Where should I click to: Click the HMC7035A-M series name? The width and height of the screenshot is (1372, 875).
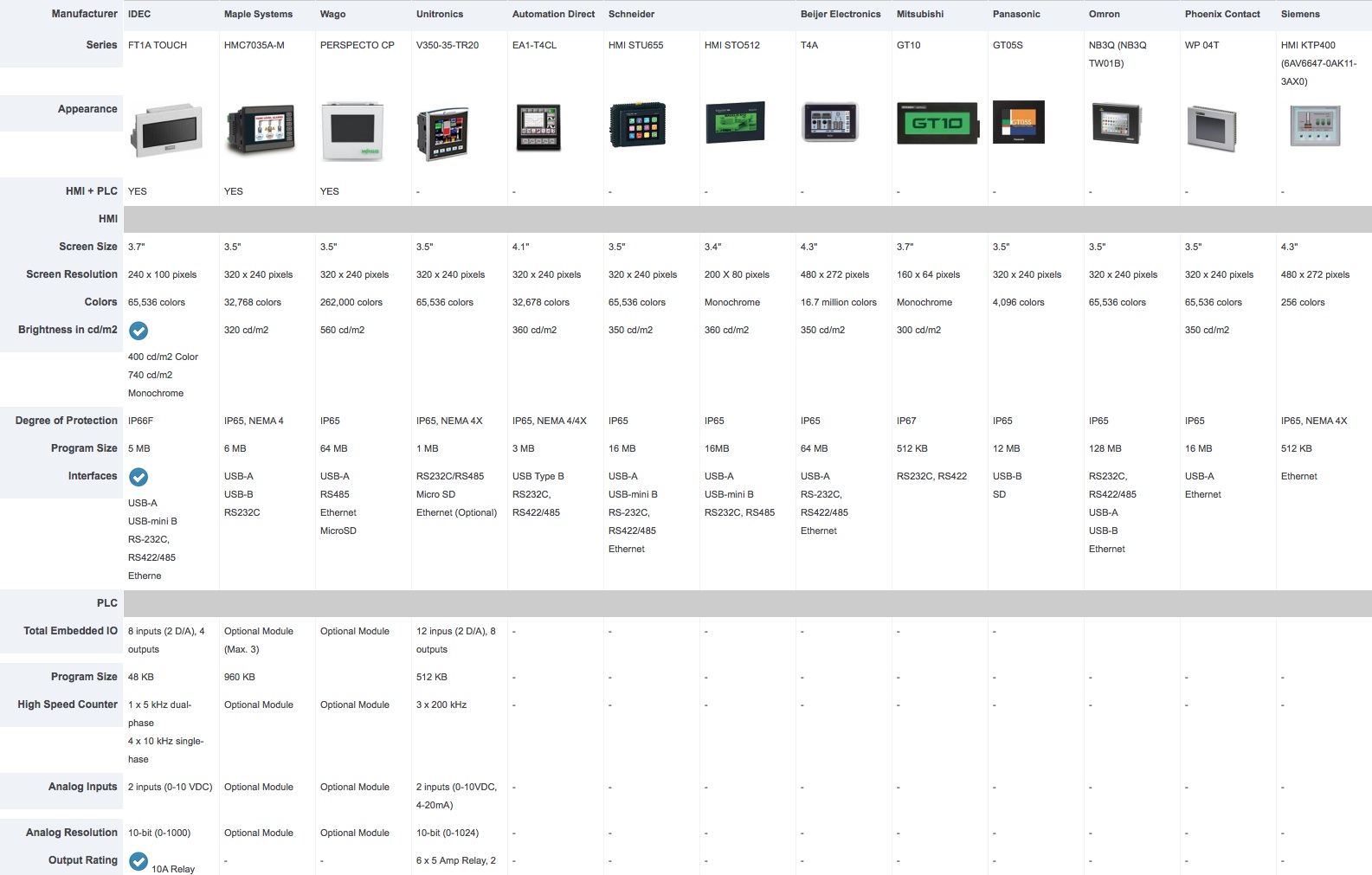254,45
